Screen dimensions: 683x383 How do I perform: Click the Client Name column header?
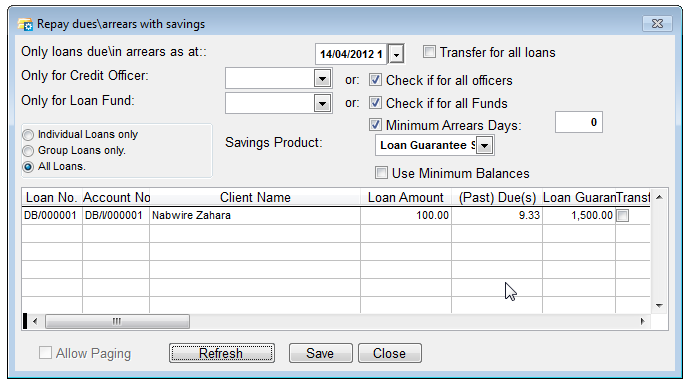click(x=255, y=197)
